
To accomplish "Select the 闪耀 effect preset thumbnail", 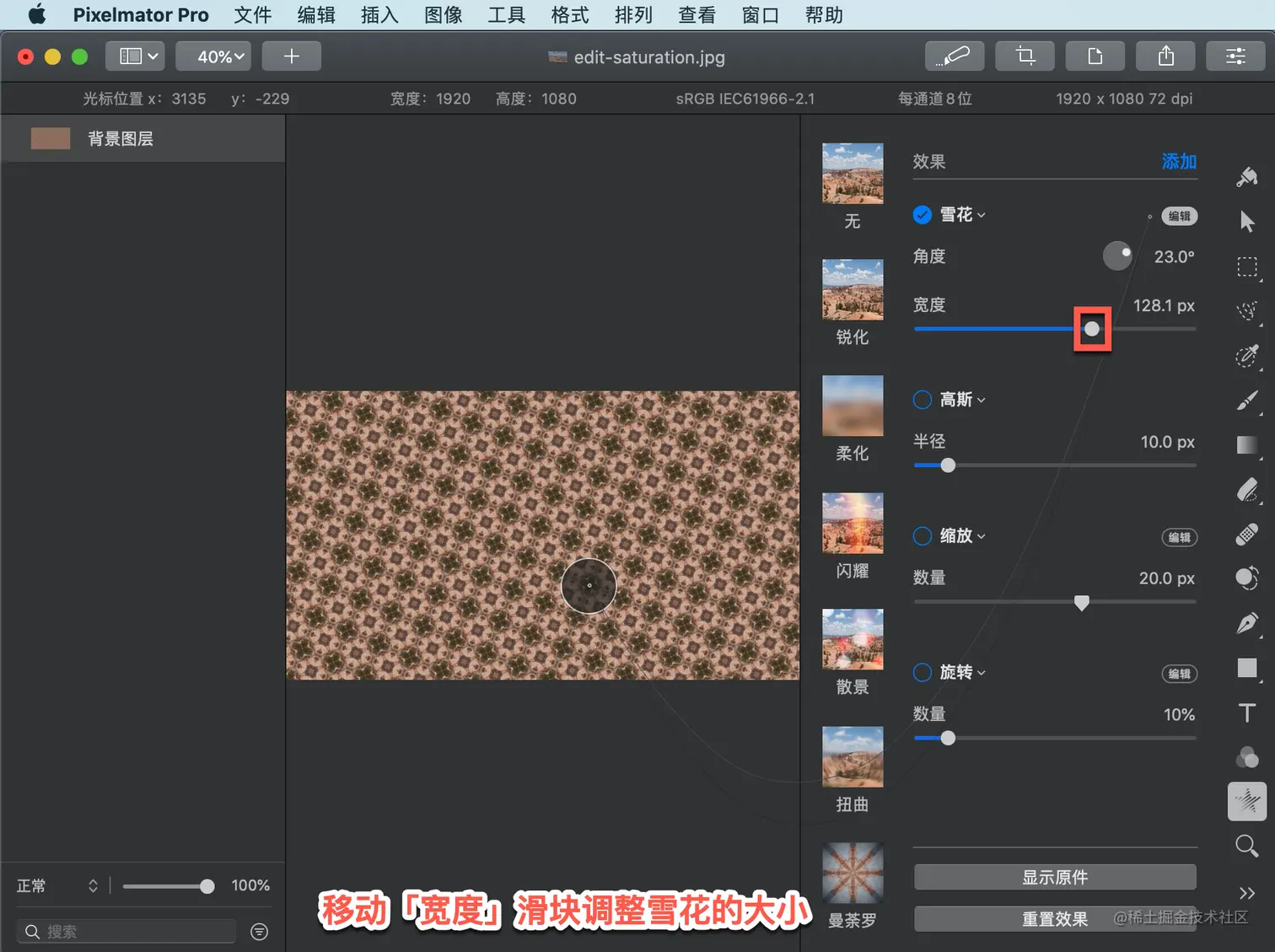I will pyautogui.click(x=853, y=524).
